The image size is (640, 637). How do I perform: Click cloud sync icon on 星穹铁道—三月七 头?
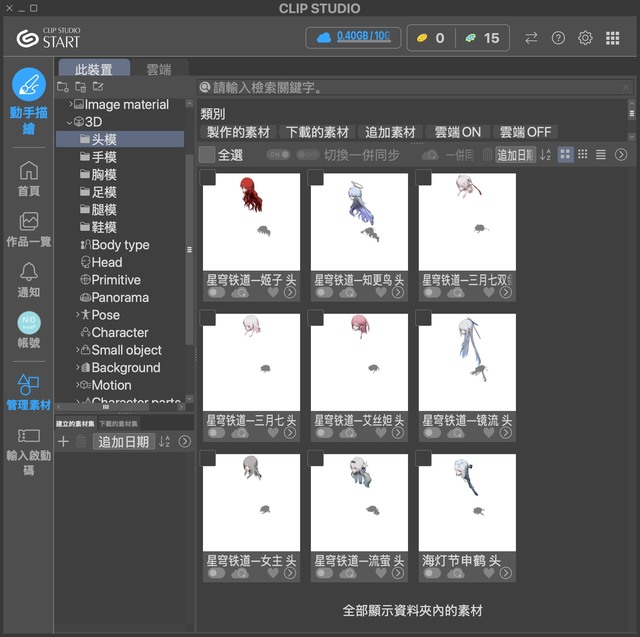click(x=240, y=433)
